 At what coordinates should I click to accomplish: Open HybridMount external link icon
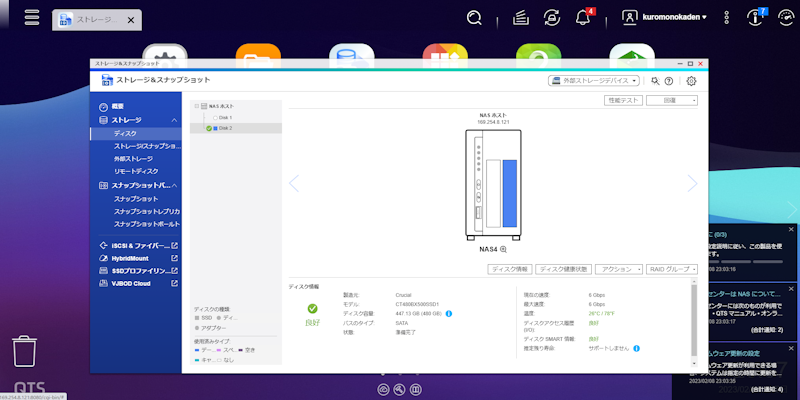click(174, 258)
